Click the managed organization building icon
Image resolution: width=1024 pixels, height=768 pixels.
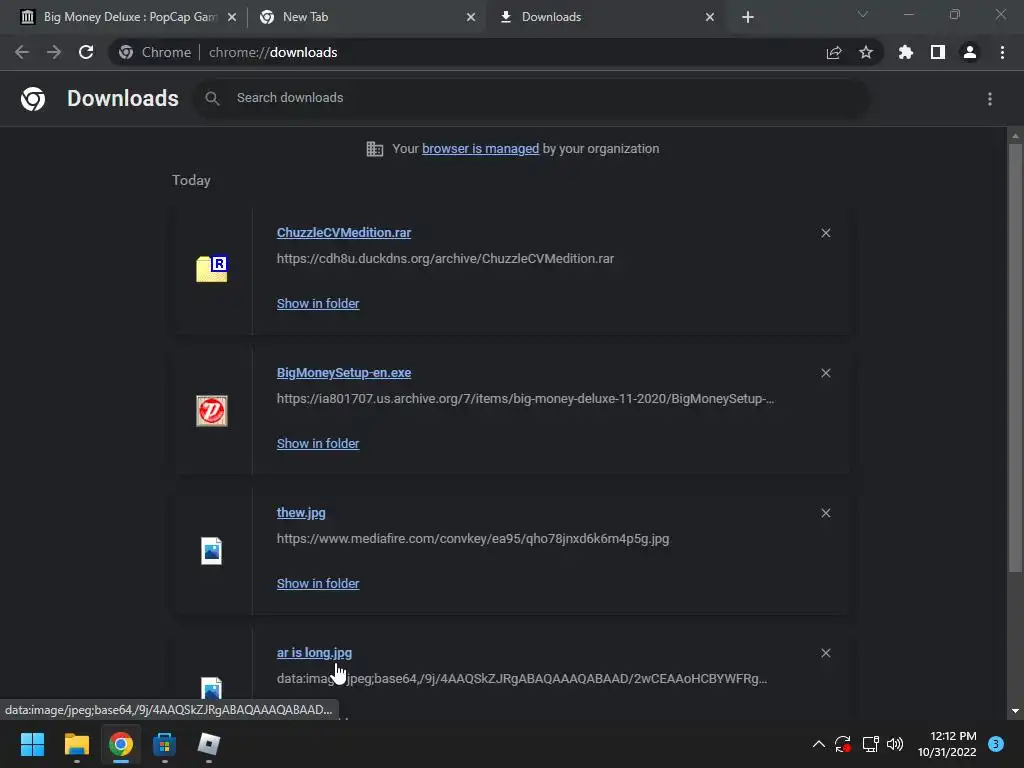pos(375,149)
